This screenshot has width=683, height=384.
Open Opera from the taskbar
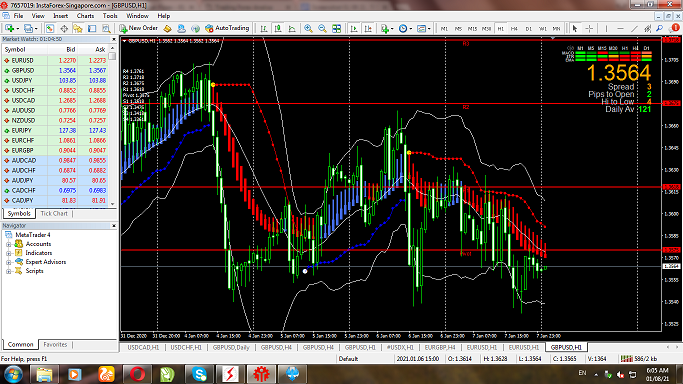[x=137, y=374]
